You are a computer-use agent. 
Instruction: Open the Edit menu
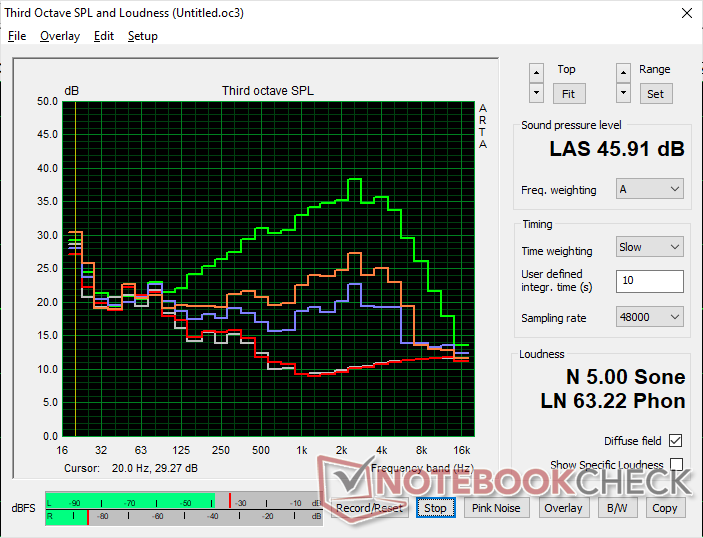tap(104, 36)
